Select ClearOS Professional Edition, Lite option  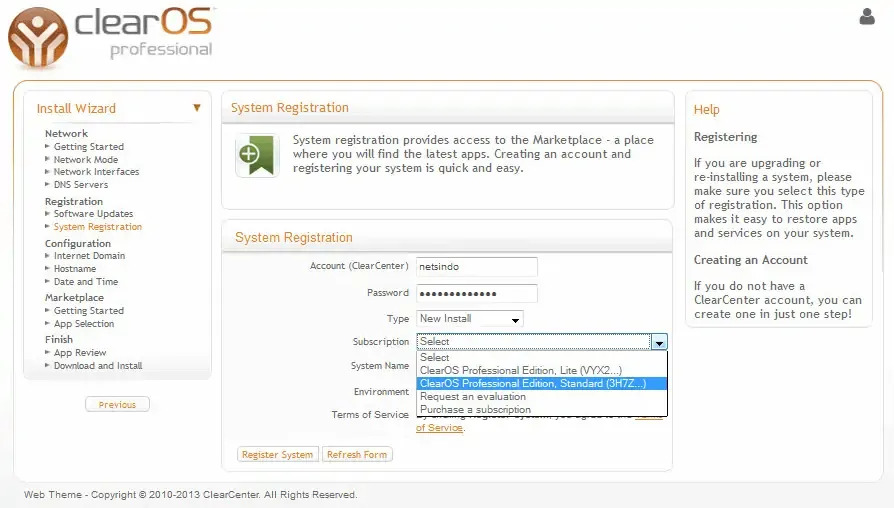[520, 371]
